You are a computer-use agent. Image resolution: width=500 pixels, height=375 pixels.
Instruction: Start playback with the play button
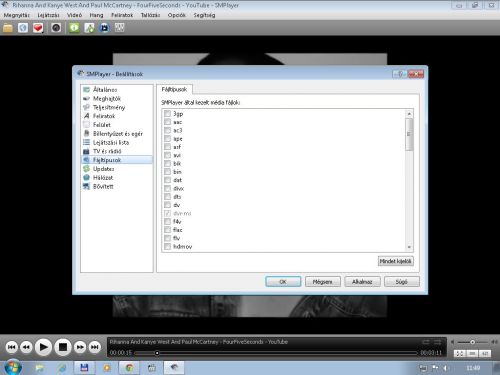coord(43,347)
